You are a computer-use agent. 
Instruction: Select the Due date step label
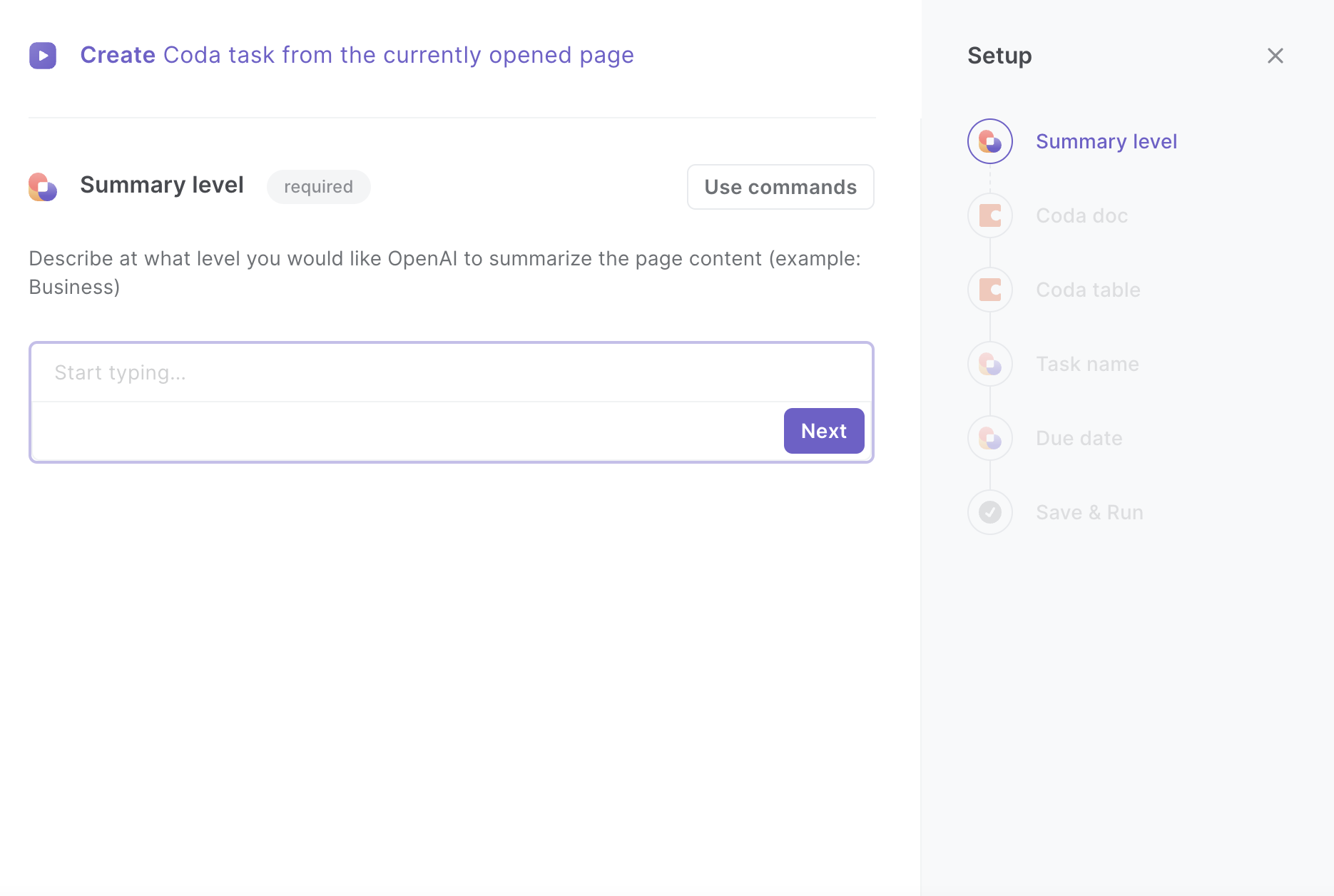(x=1079, y=438)
